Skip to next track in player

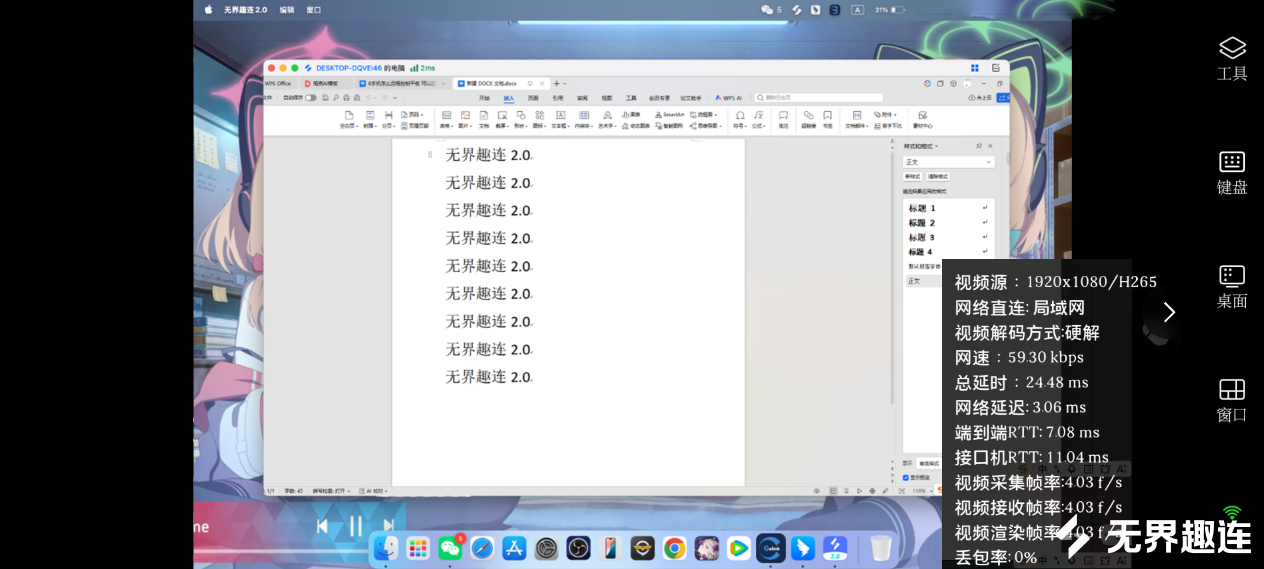388,526
